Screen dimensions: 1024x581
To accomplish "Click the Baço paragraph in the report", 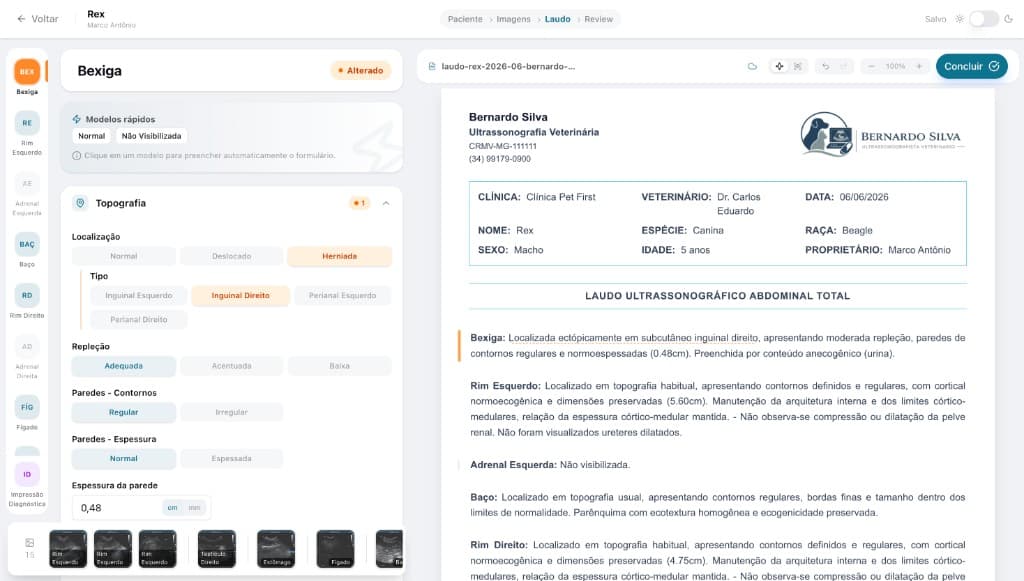I will click(x=718, y=505).
